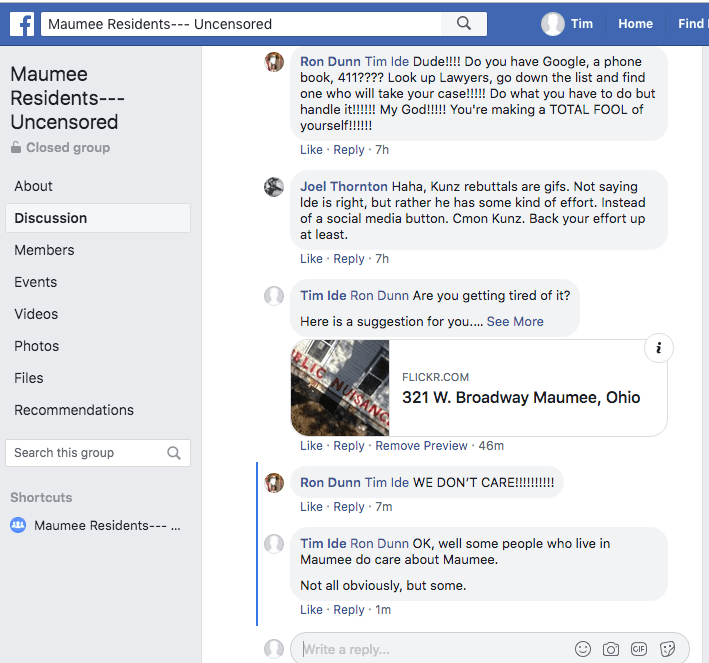Open the Events section in sidebar
Screen dimensions: 709x663
[x=36, y=282]
